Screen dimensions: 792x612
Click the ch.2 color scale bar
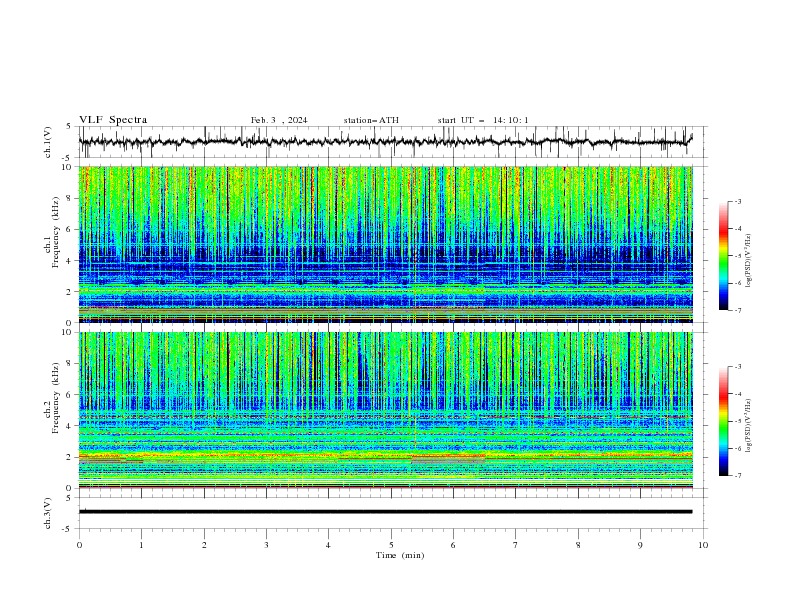click(x=723, y=421)
